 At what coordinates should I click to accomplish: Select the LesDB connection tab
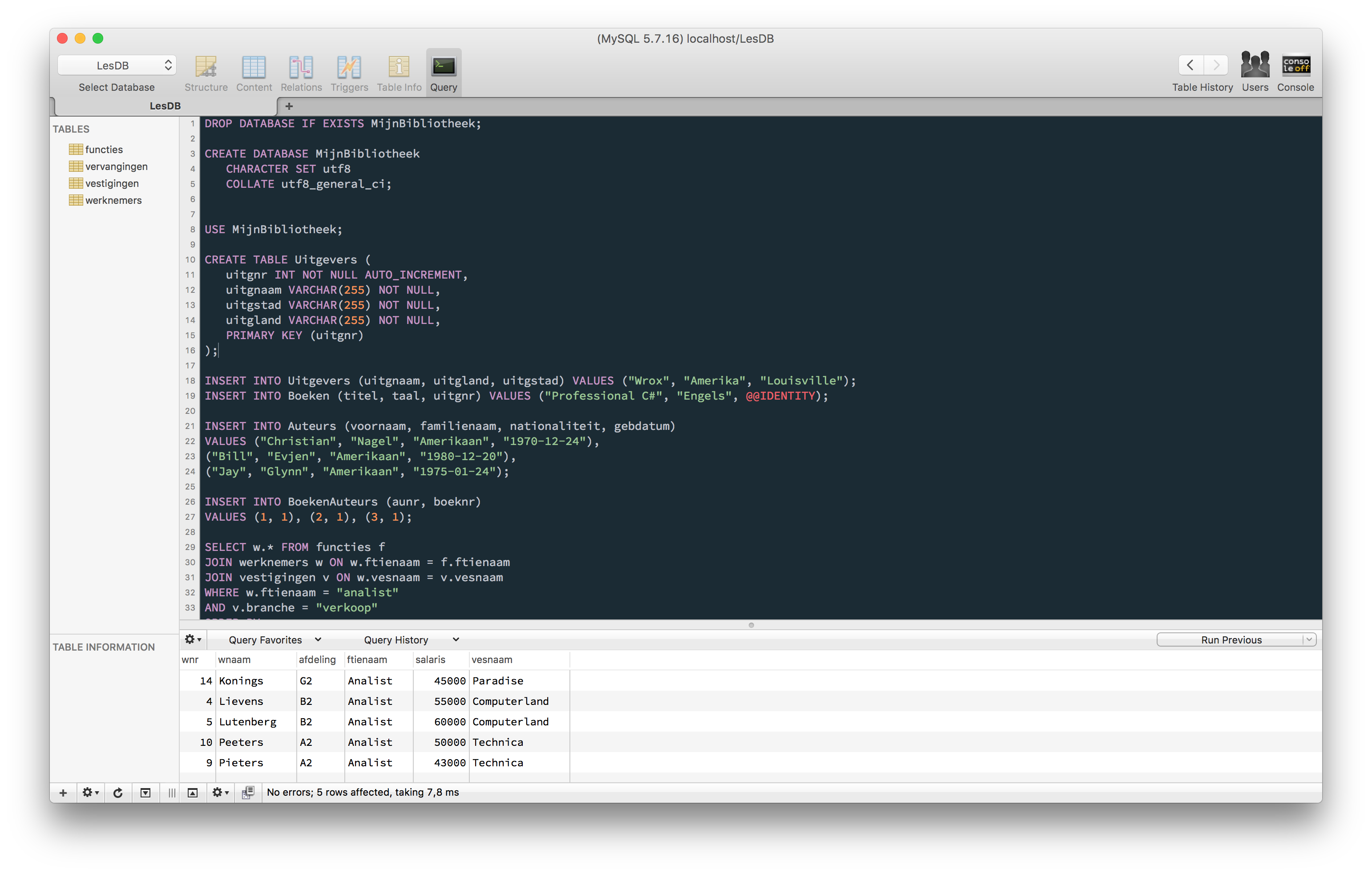pyautogui.click(x=165, y=106)
